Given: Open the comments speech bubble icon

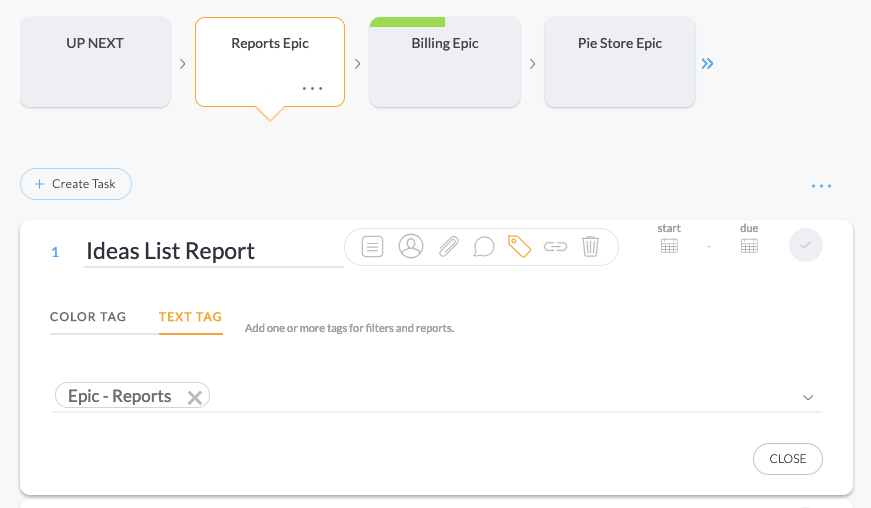Looking at the screenshot, I should click(x=484, y=247).
